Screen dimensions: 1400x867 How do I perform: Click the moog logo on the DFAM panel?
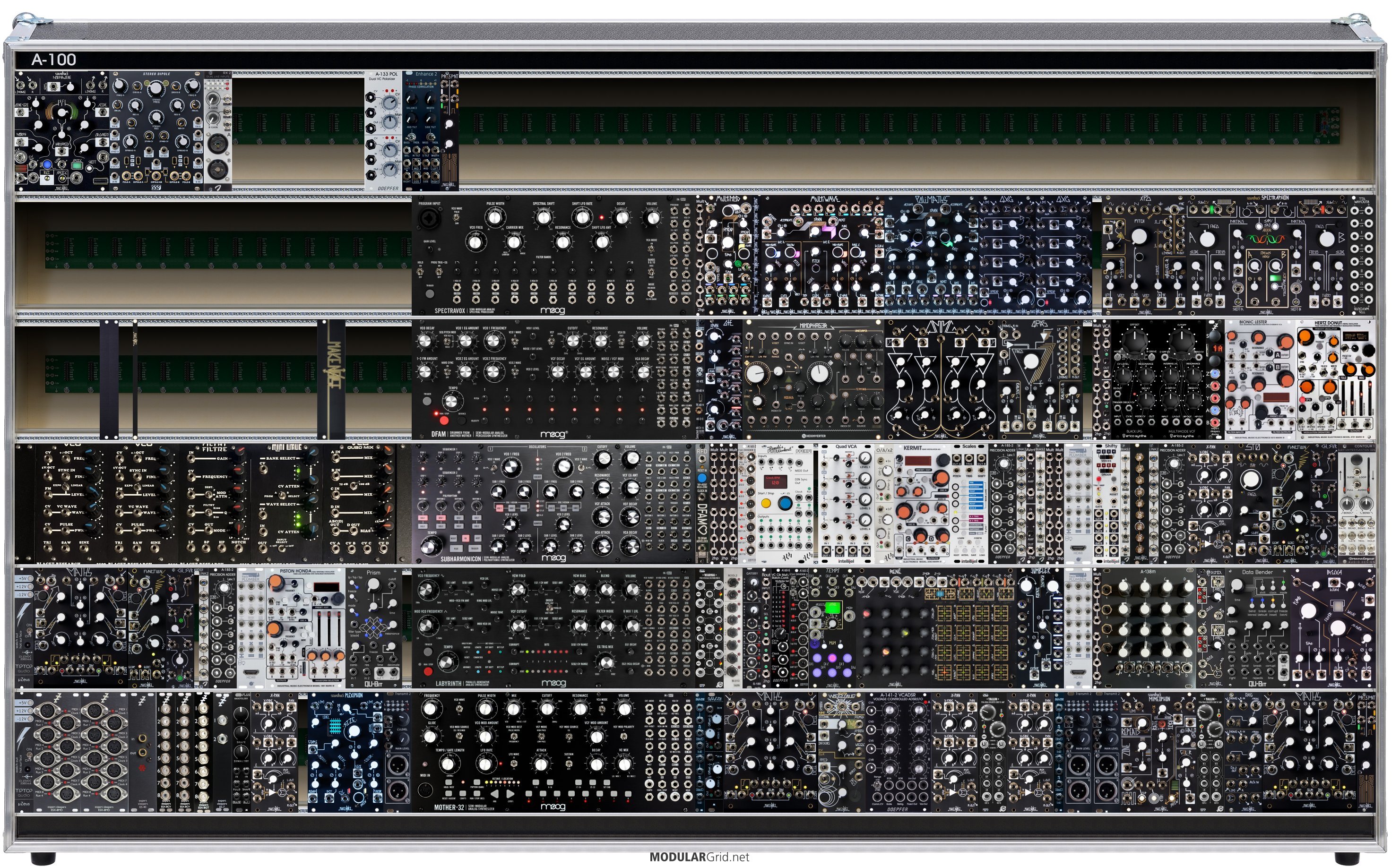coord(554,435)
